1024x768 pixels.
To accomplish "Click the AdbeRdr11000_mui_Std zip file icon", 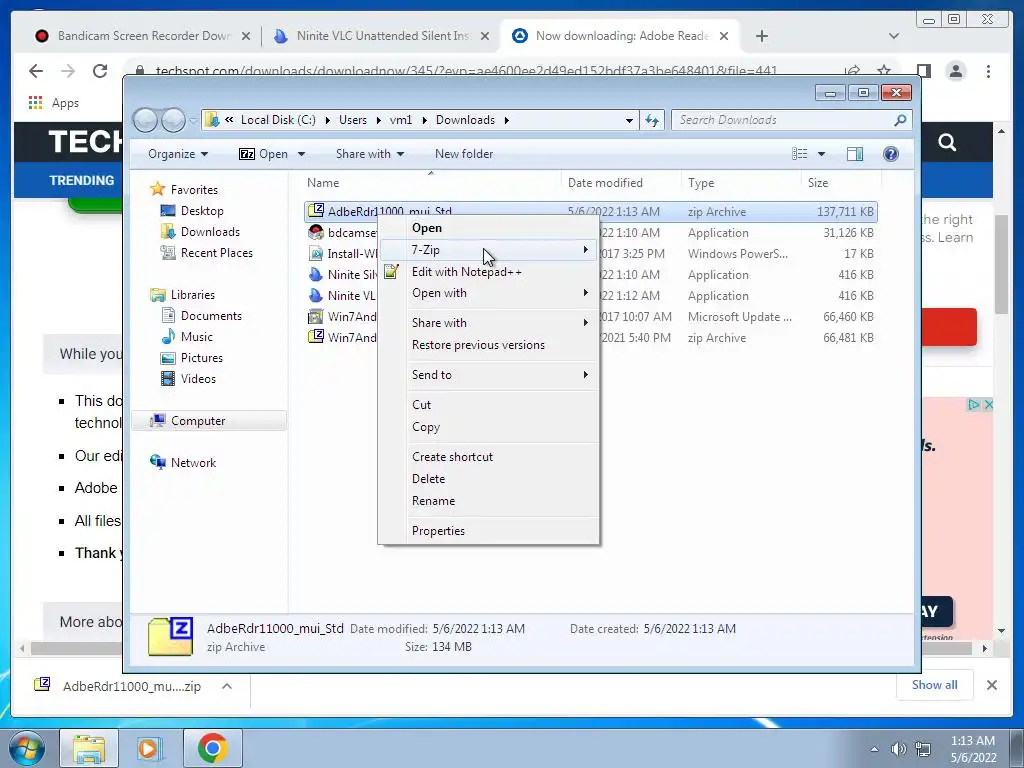I will [316, 211].
